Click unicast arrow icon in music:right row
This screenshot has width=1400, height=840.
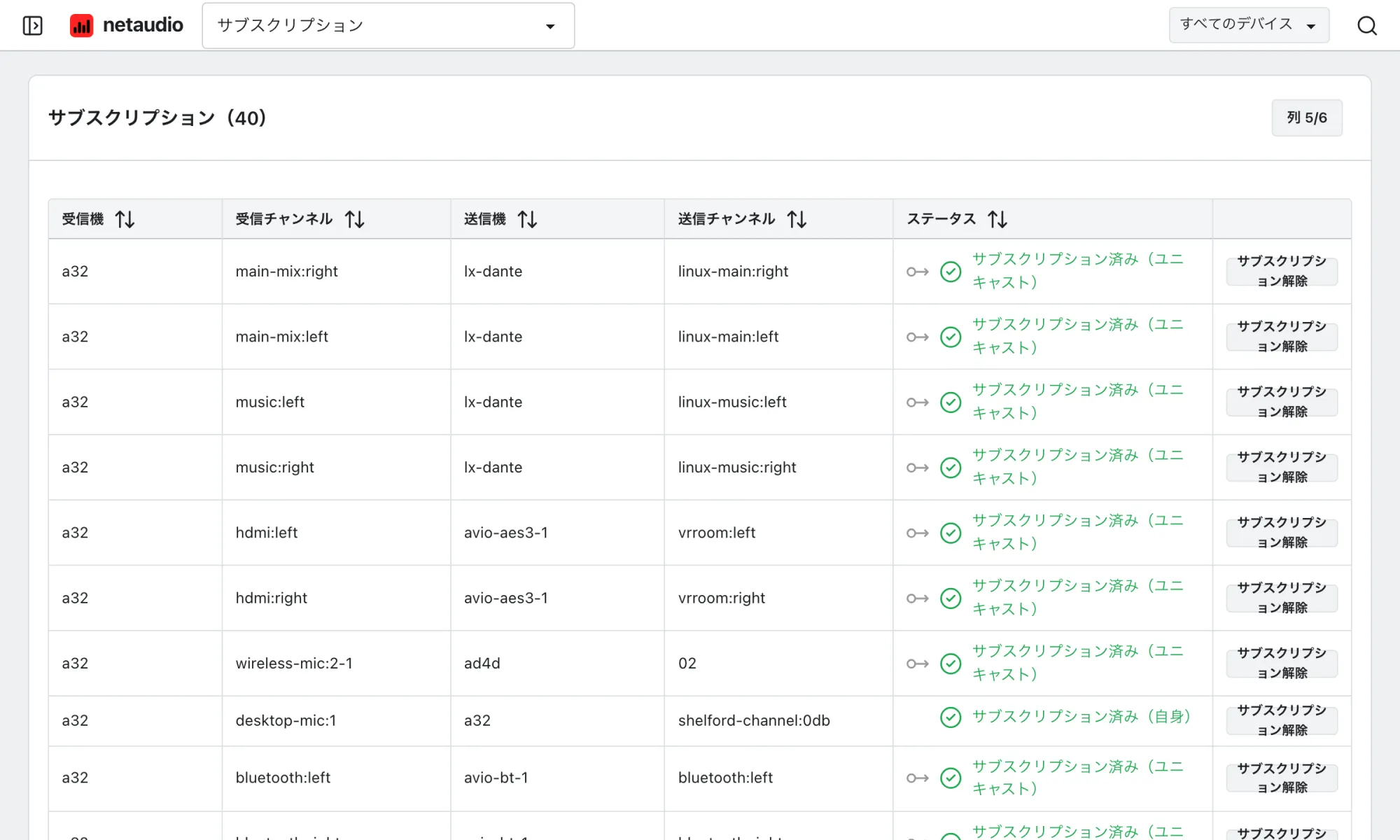point(918,468)
